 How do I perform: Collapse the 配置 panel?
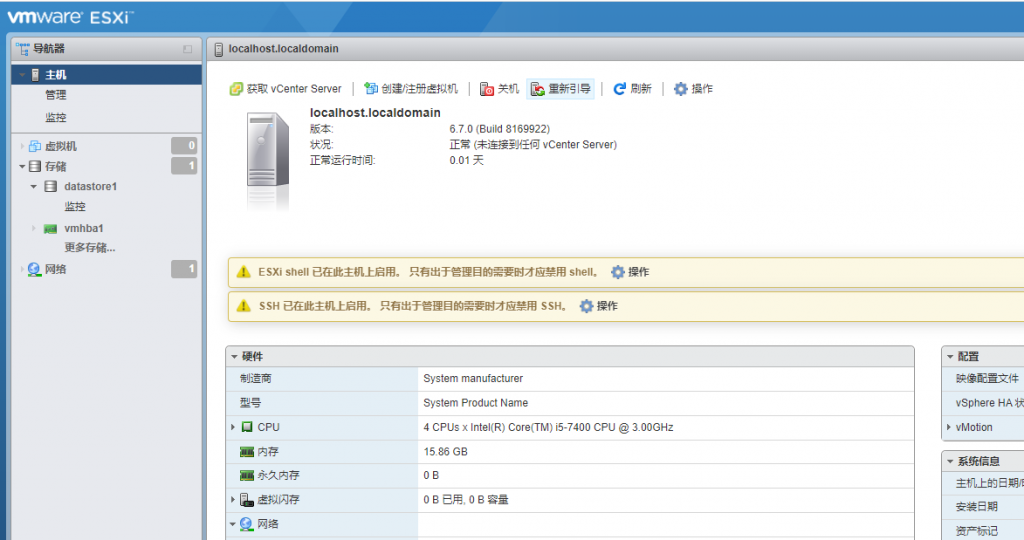(x=950, y=357)
